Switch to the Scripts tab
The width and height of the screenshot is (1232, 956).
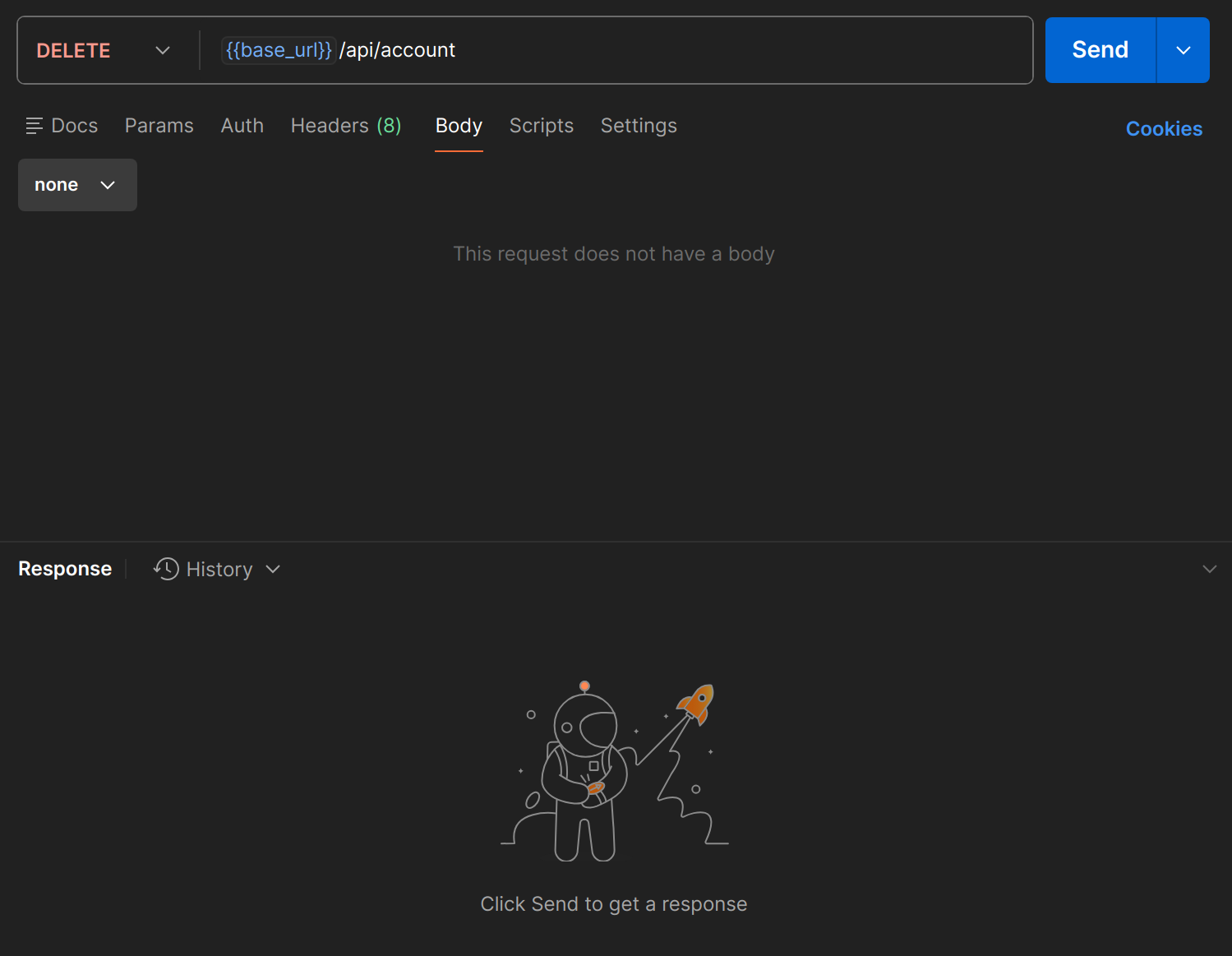coord(542,126)
